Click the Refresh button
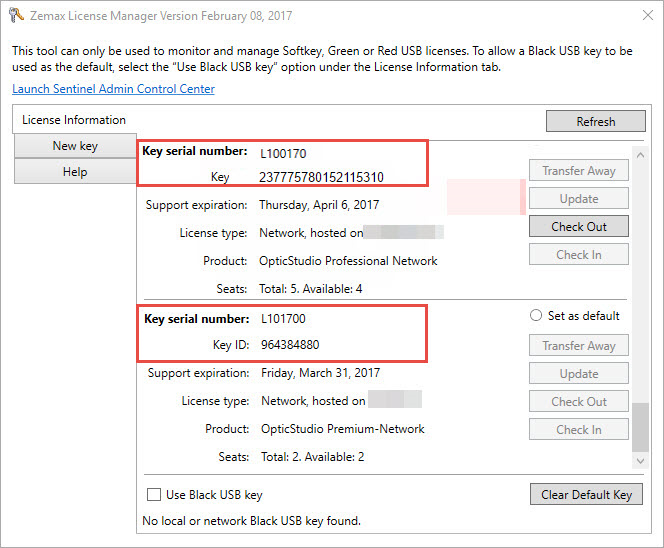664x548 pixels. point(595,122)
